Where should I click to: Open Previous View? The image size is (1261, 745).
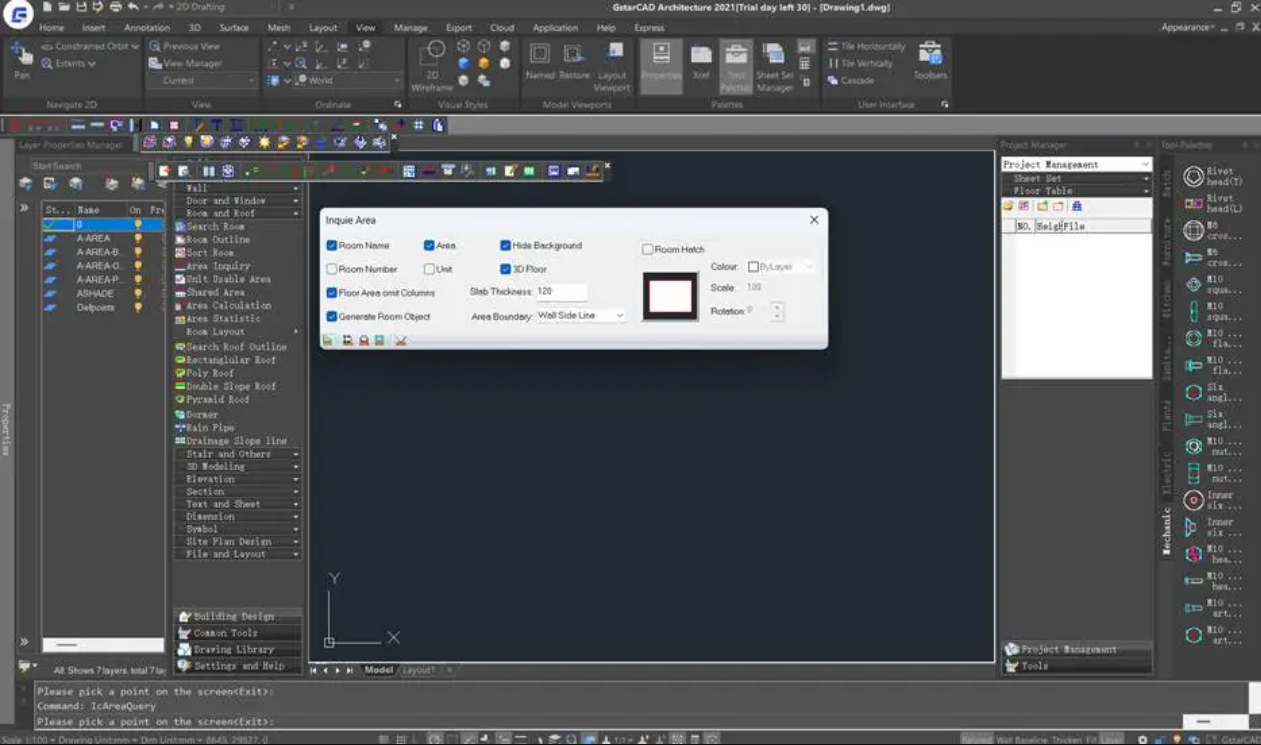[x=185, y=46]
